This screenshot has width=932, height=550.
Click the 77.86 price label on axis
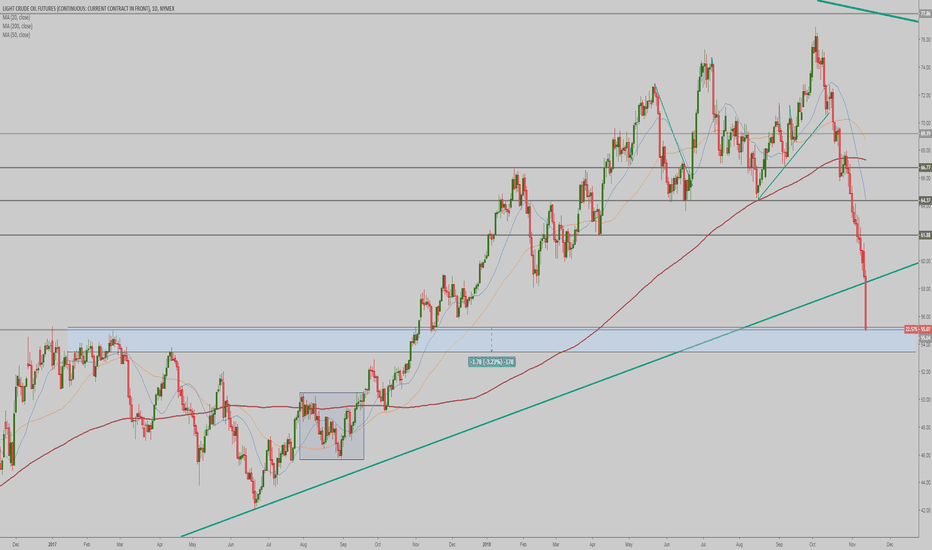(925, 13)
